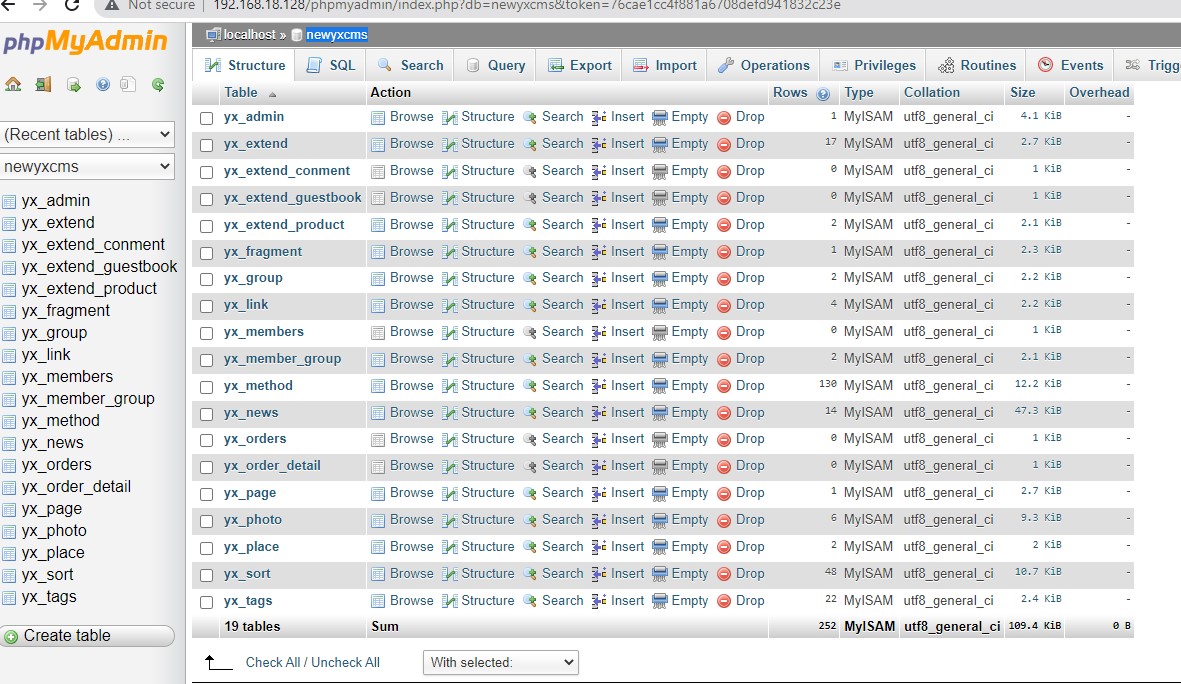Log out using the exit door icon
This screenshot has height=684, width=1181.
tap(44, 84)
